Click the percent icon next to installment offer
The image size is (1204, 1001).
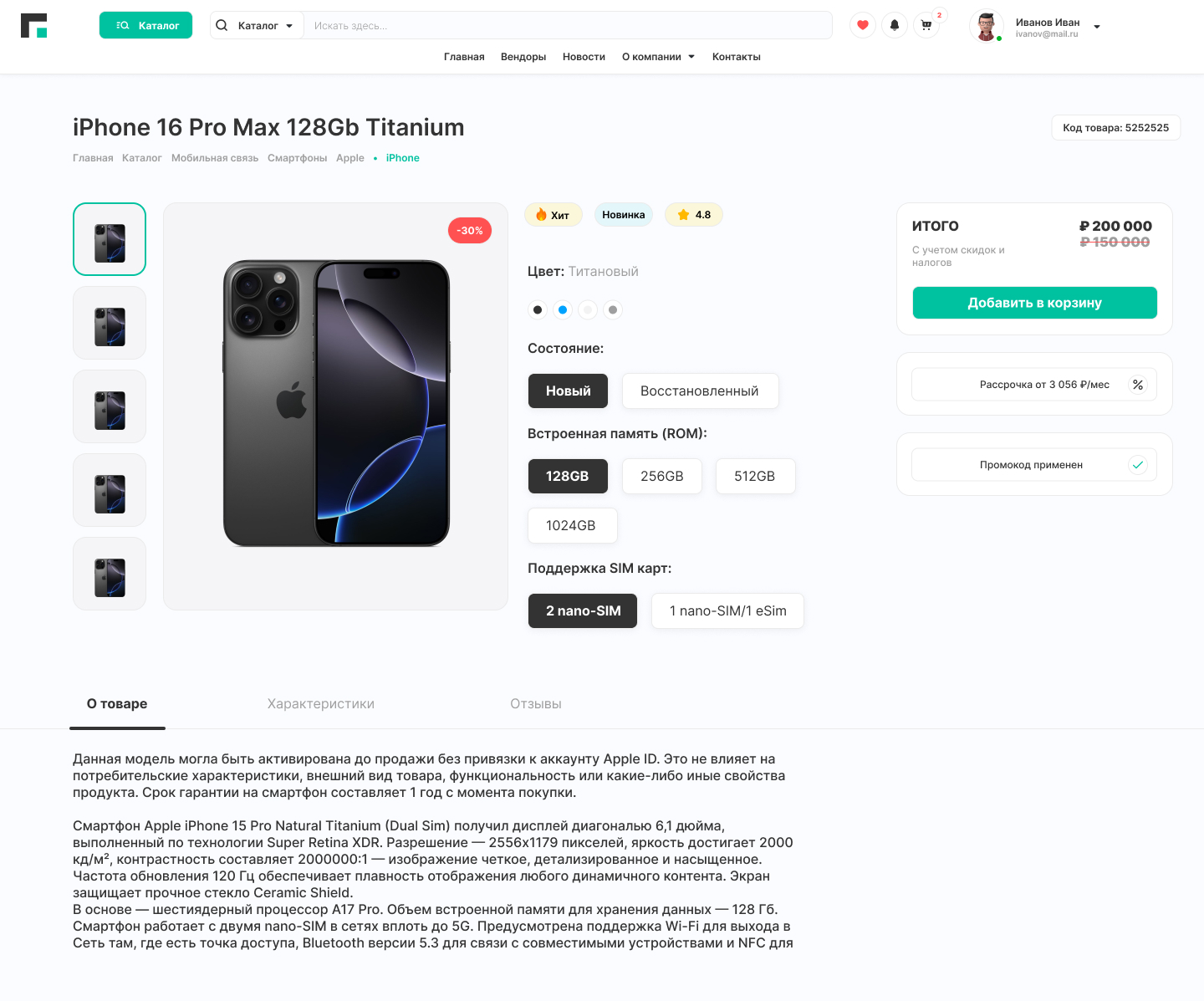pos(1138,385)
